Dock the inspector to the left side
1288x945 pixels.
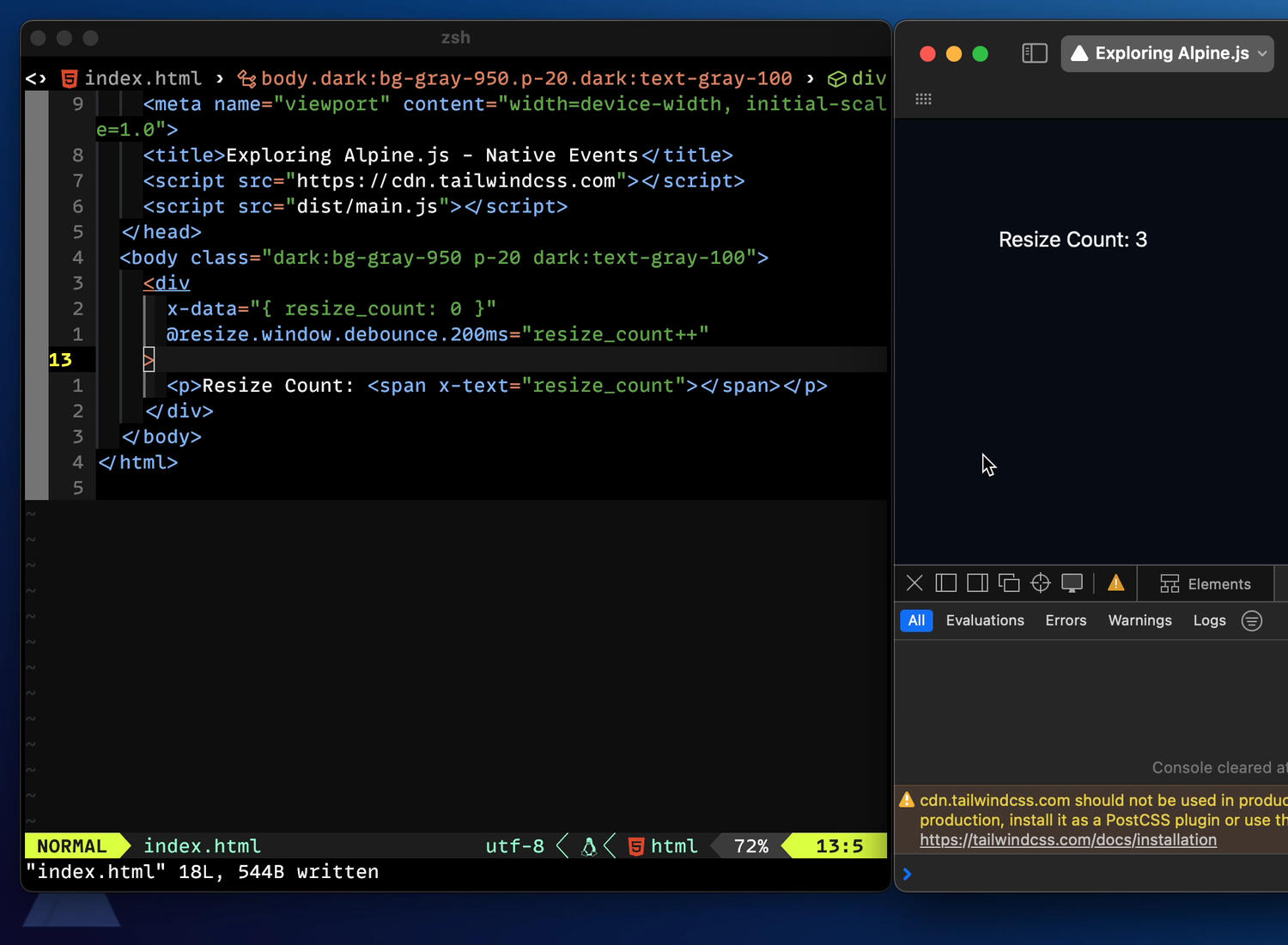click(945, 582)
